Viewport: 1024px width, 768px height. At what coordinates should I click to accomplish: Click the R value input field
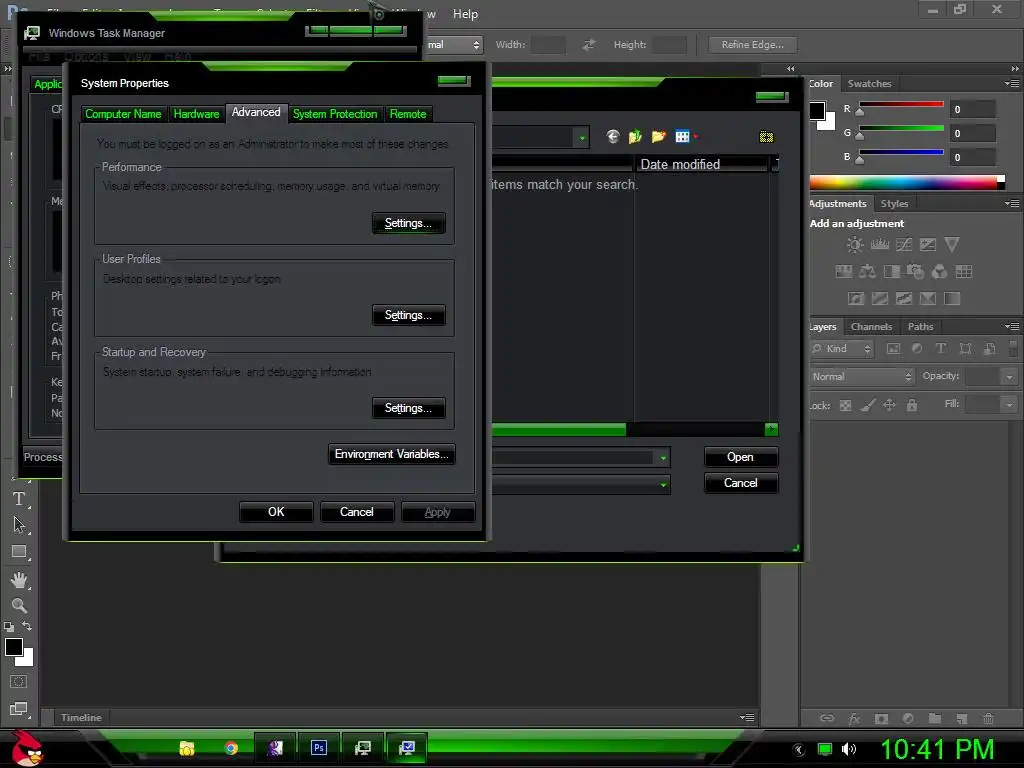pos(972,109)
